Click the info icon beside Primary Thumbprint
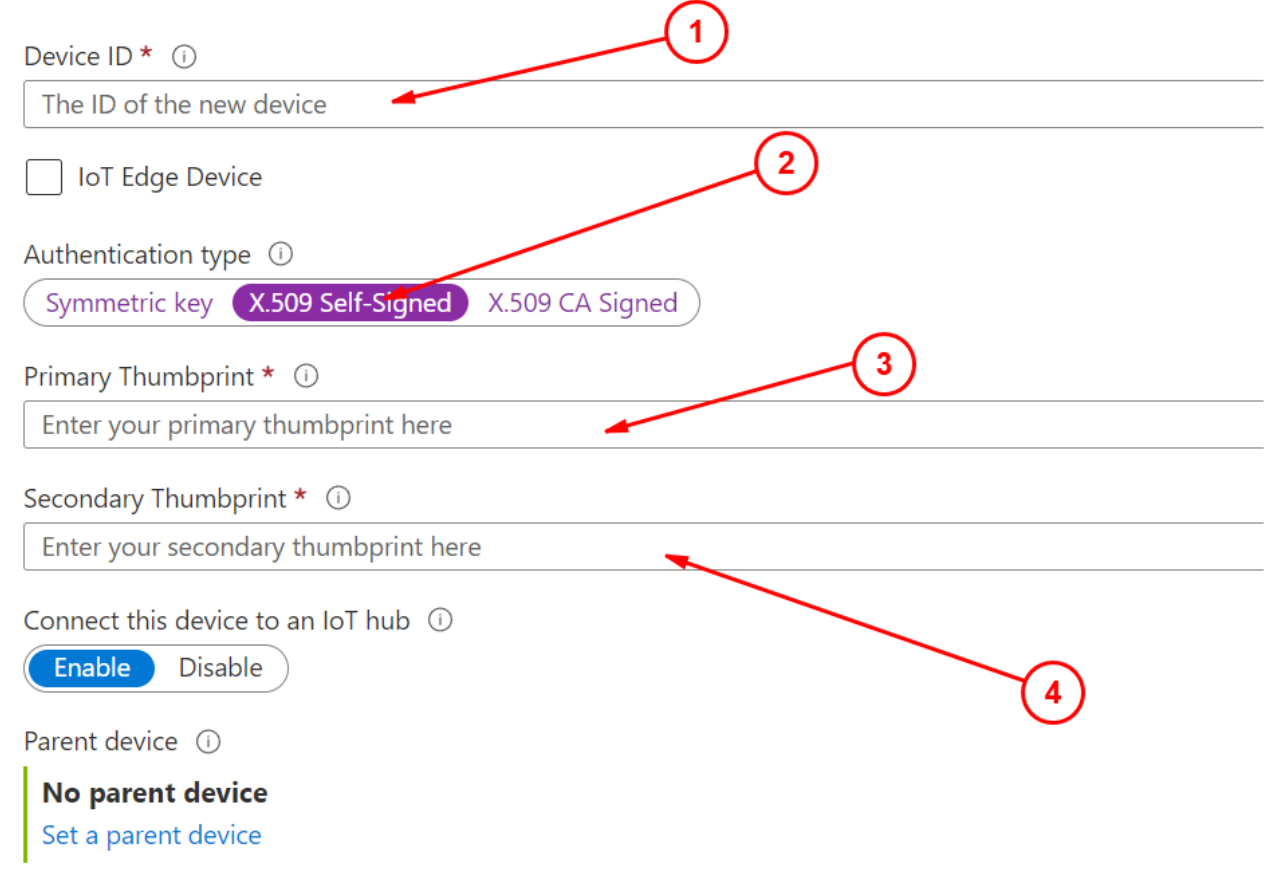1264x889 pixels. click(306, 376)
